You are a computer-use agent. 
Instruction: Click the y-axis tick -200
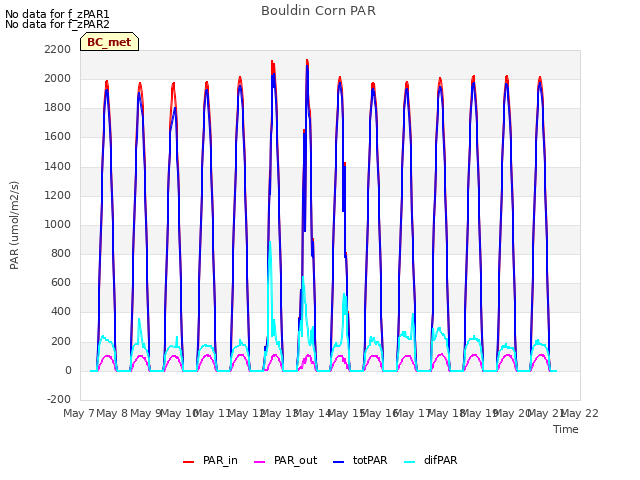coord(59,399)
